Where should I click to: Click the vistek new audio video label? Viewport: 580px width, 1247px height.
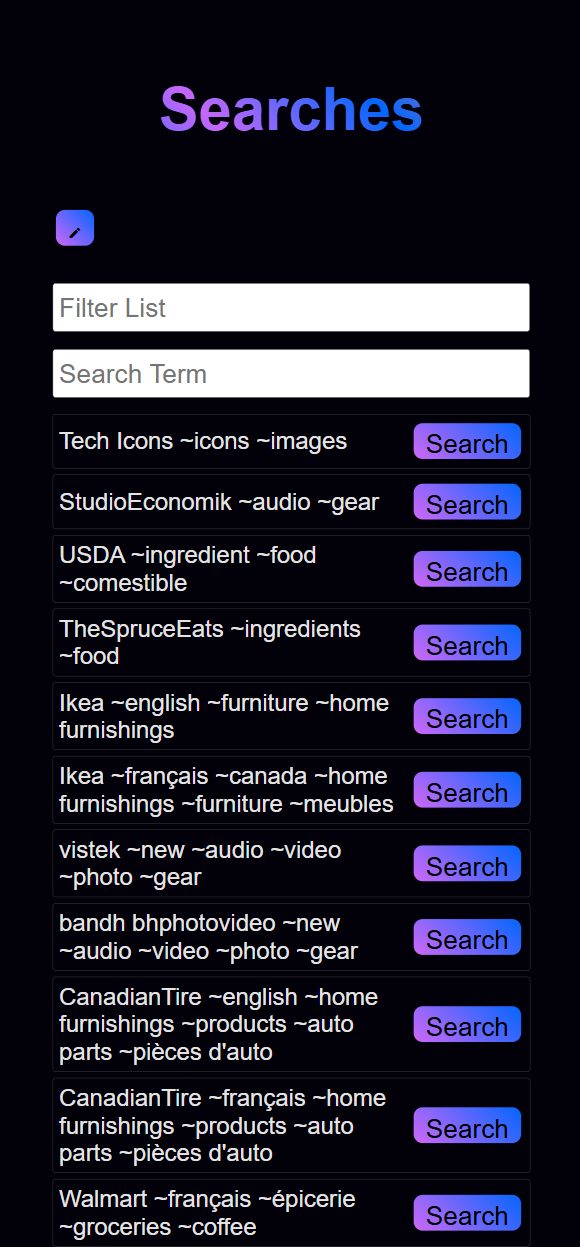[200, 864]
